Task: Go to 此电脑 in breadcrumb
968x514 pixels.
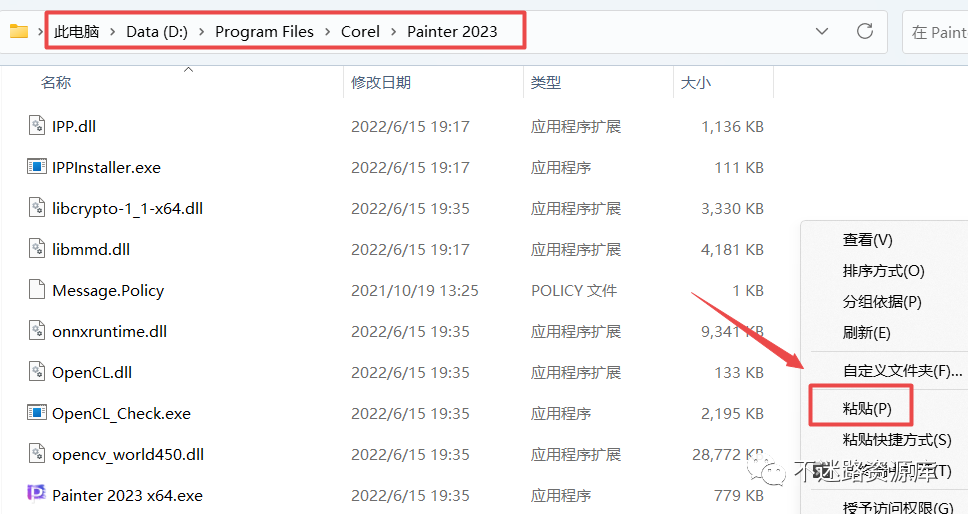Action: pos(77,31)
